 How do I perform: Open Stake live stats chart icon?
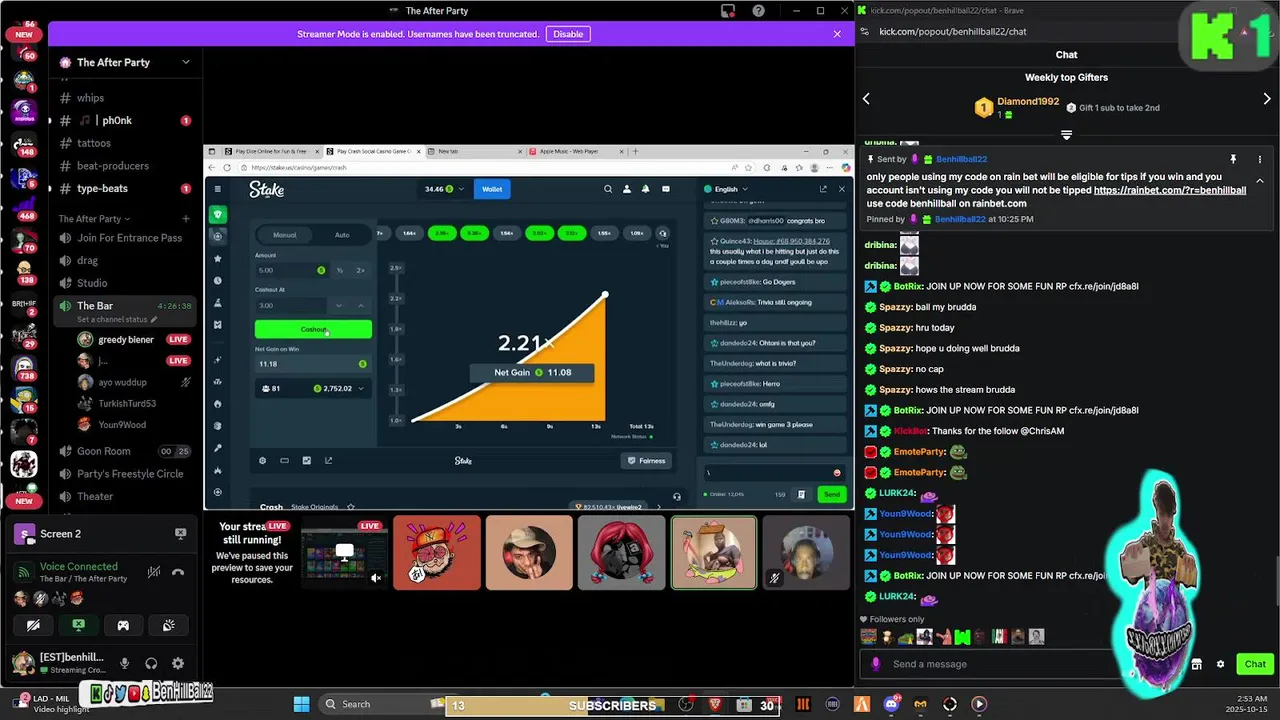click(307, 461)
